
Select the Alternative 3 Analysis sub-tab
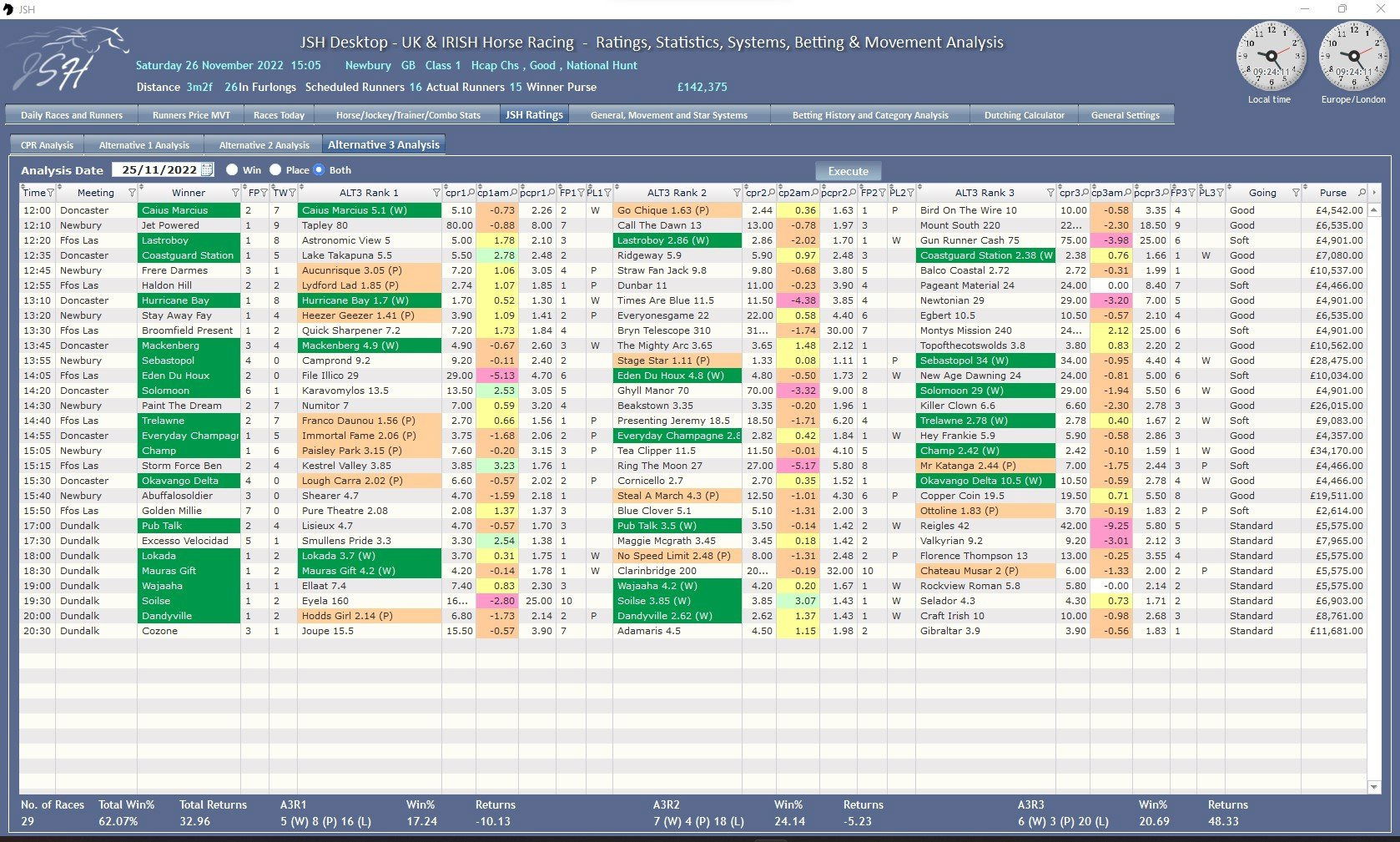click(x=384, y=144)
